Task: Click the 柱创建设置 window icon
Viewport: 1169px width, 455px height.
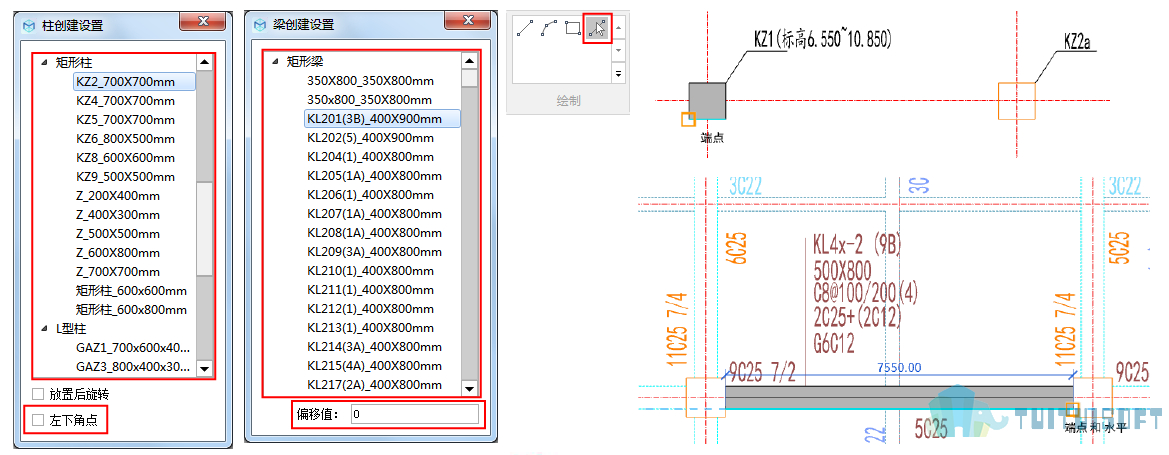Action: point(29,25)
